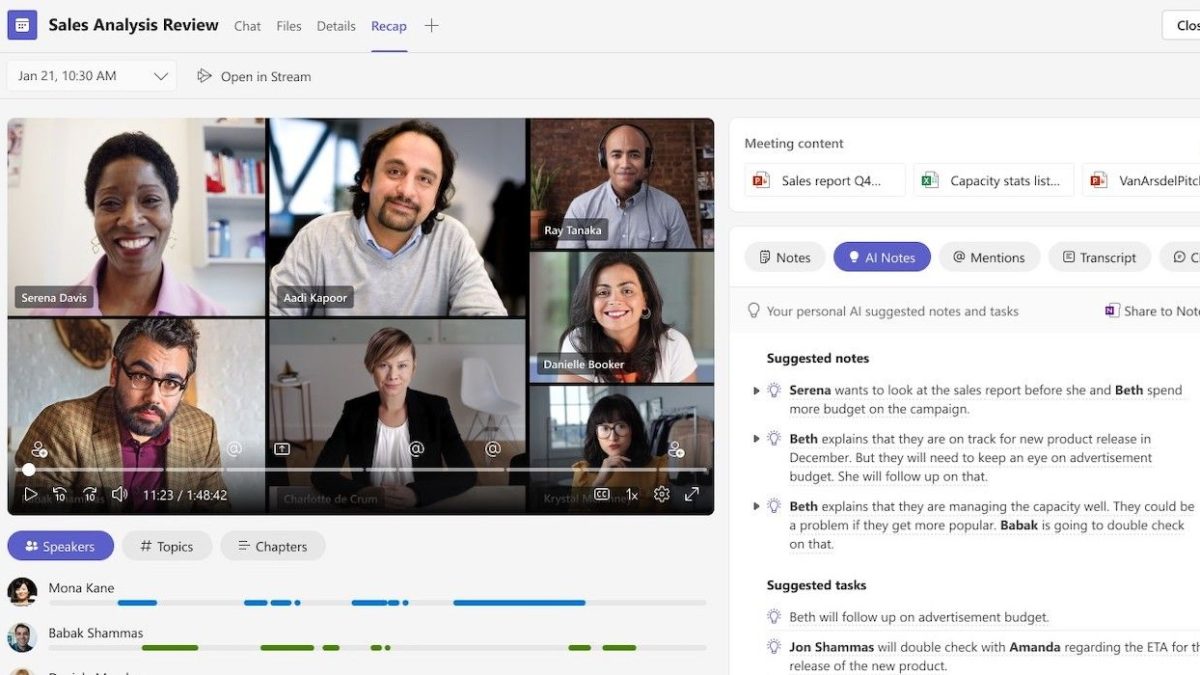Click Babak Shammas's avatar
This screenshot has height=675, width=1200.
22,637
